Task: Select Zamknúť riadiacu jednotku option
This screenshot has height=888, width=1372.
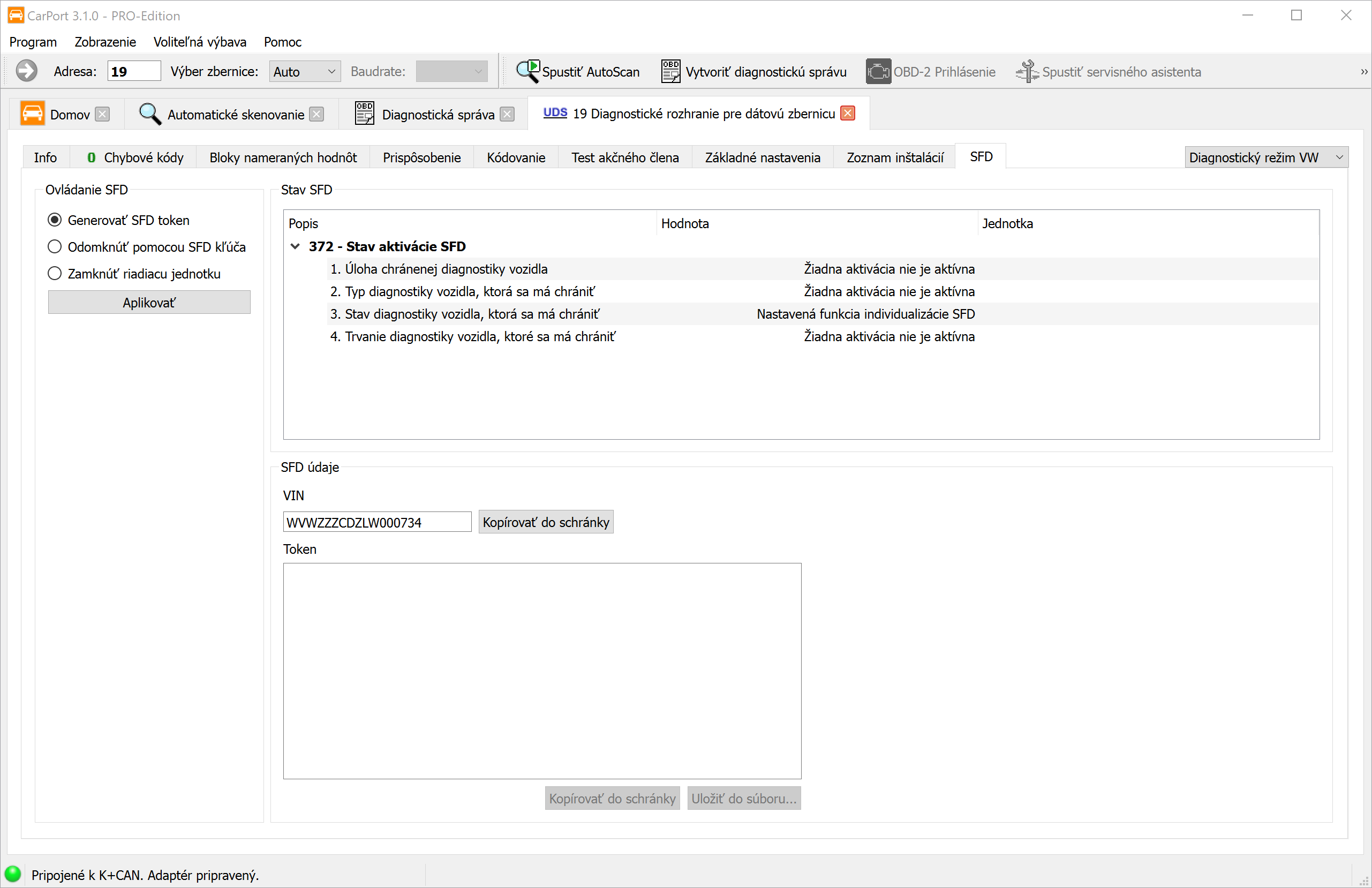Action: (55, 273)
